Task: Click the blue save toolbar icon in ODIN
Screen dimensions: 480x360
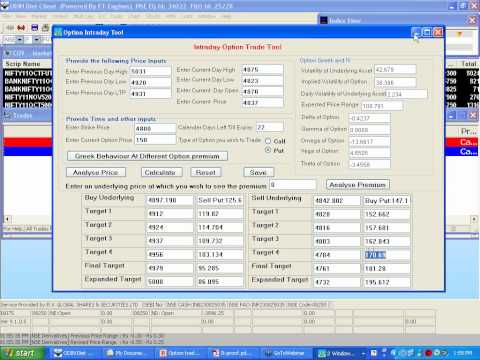Action: pos(34,28)
